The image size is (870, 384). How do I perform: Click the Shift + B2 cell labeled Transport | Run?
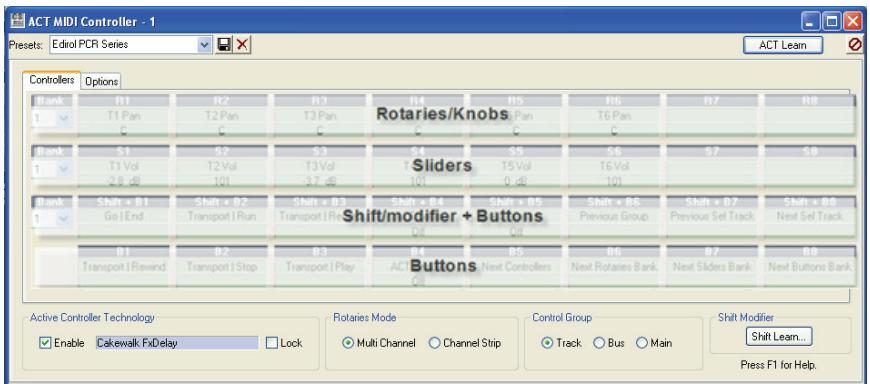[222, 217]
